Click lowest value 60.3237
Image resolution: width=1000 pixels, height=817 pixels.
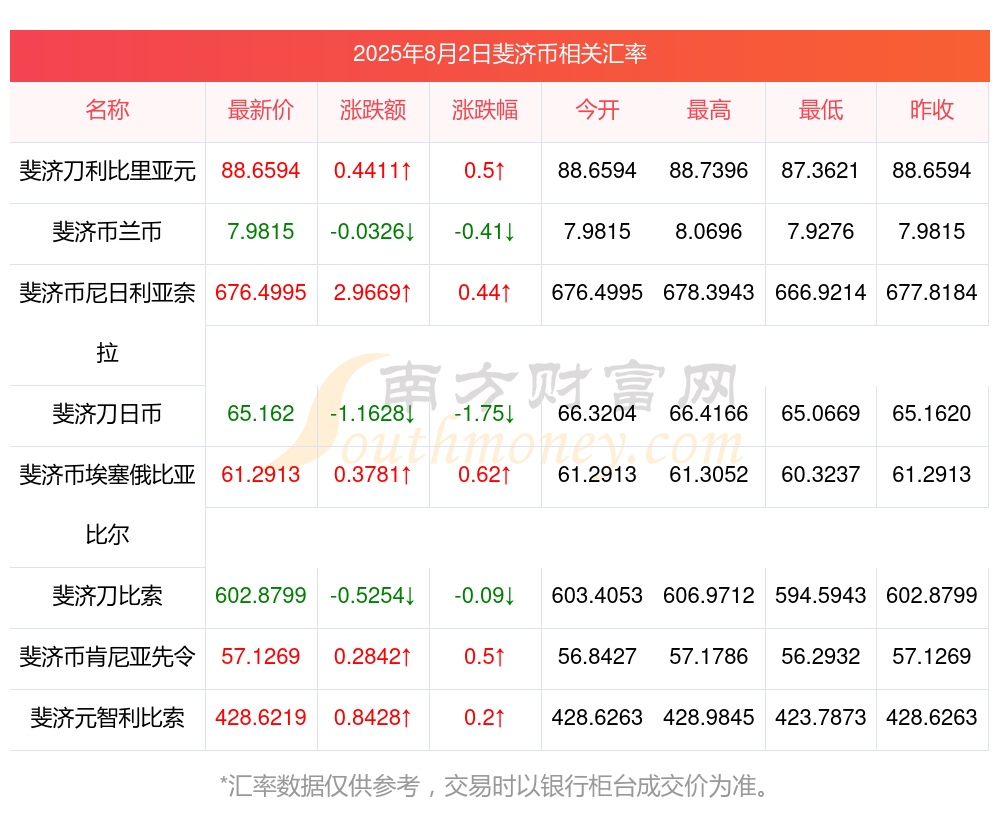(x=821, y=474)
